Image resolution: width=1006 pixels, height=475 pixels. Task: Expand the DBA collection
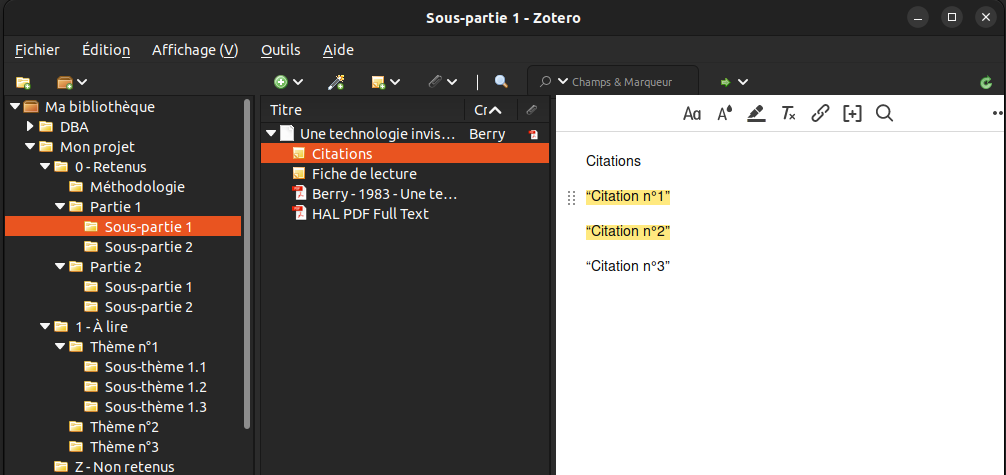click(30, 126)
